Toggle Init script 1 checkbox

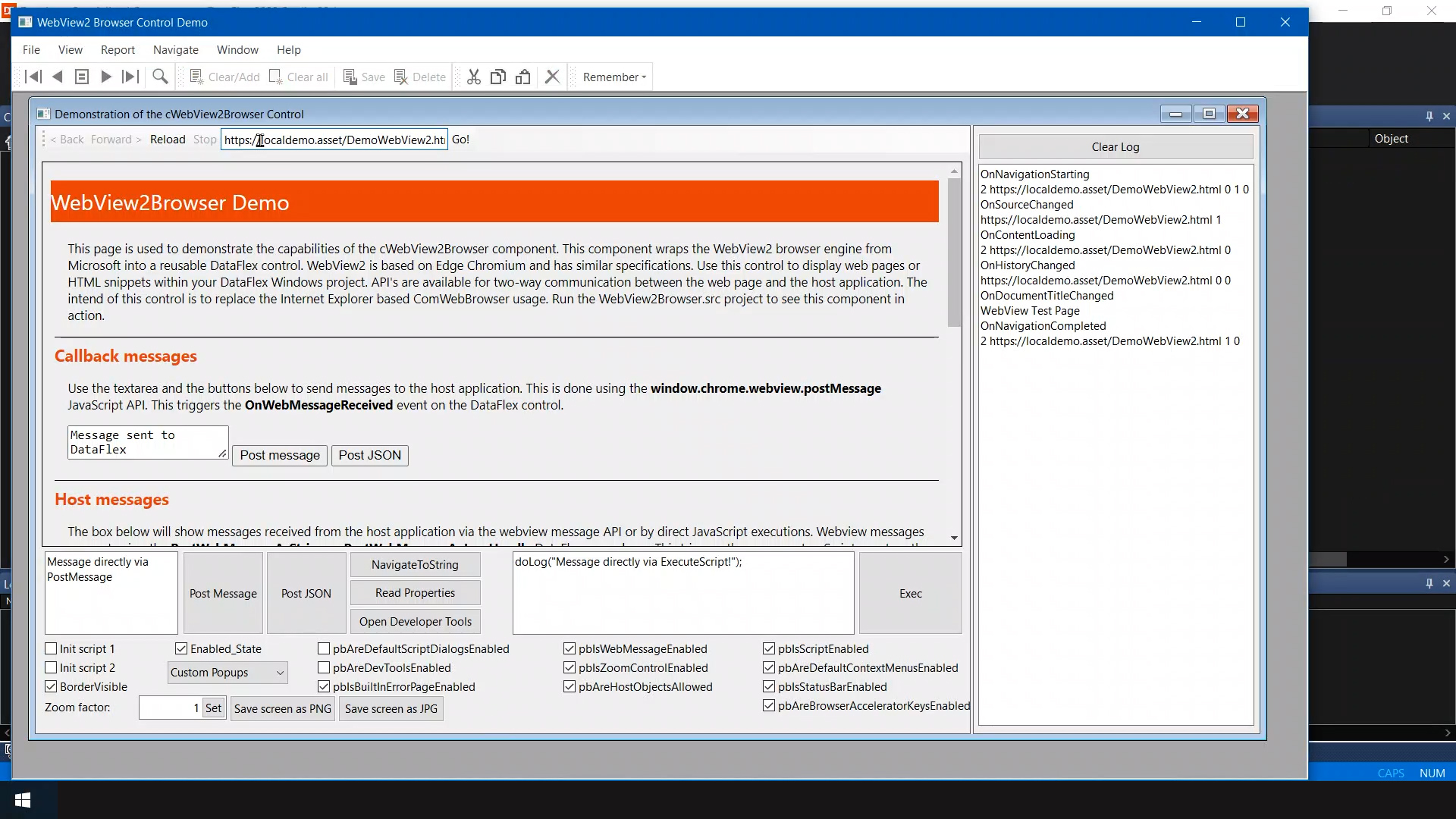[x=51, y=649]
